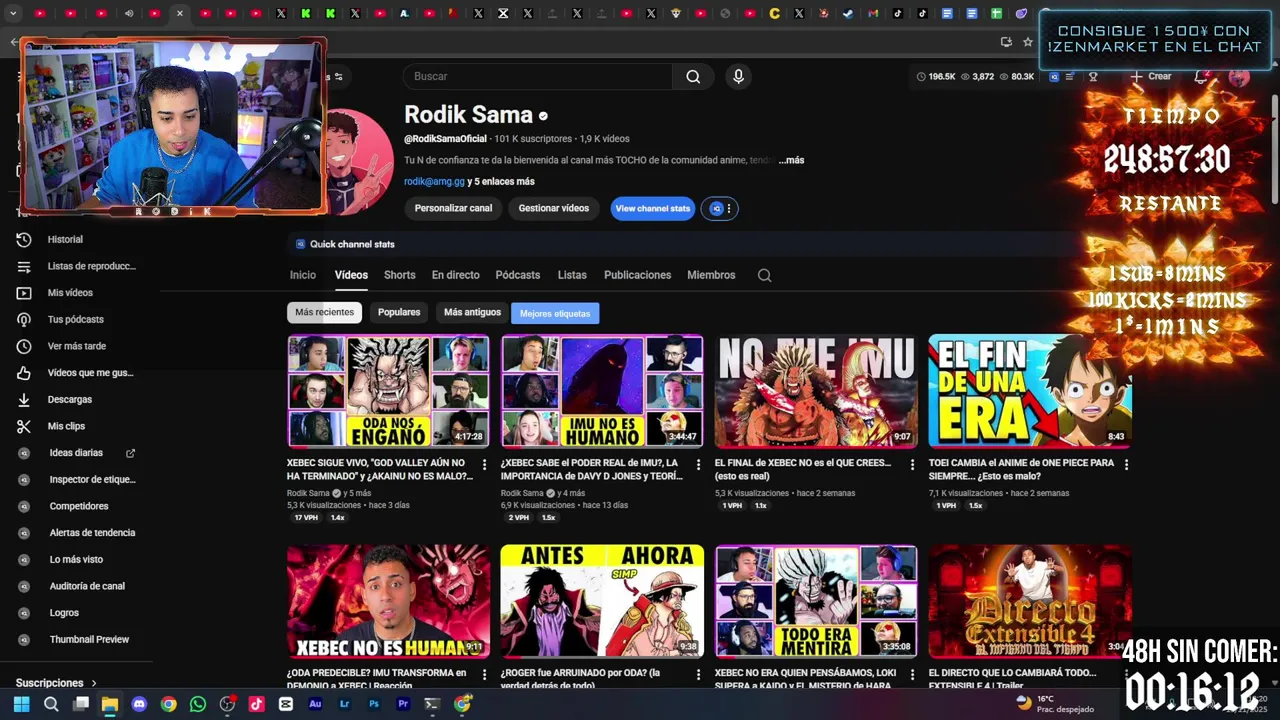Image resolution: width=1280 pixels, height=720 pixels.
Task: Open the rodik@amg.gg link
Action: [x=434, y=182]
